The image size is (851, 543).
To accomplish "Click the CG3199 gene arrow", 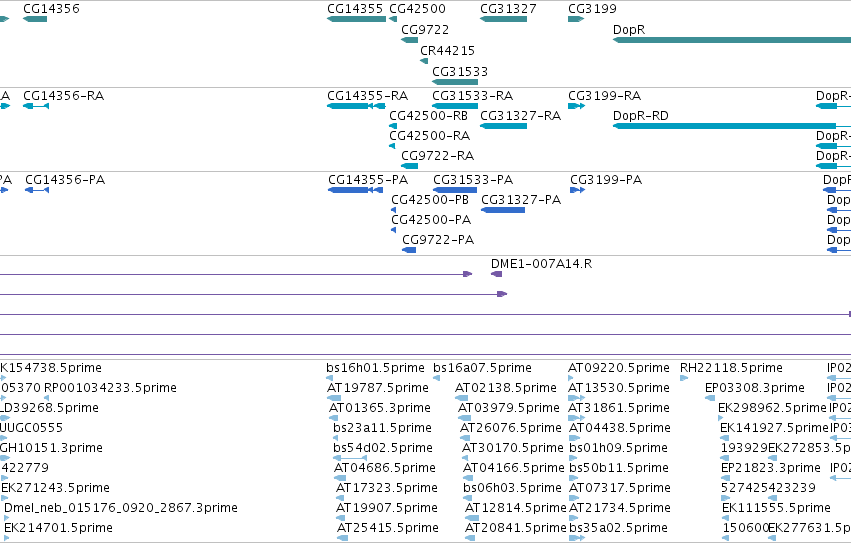I will pyautogui.click(x=576, y=19).
